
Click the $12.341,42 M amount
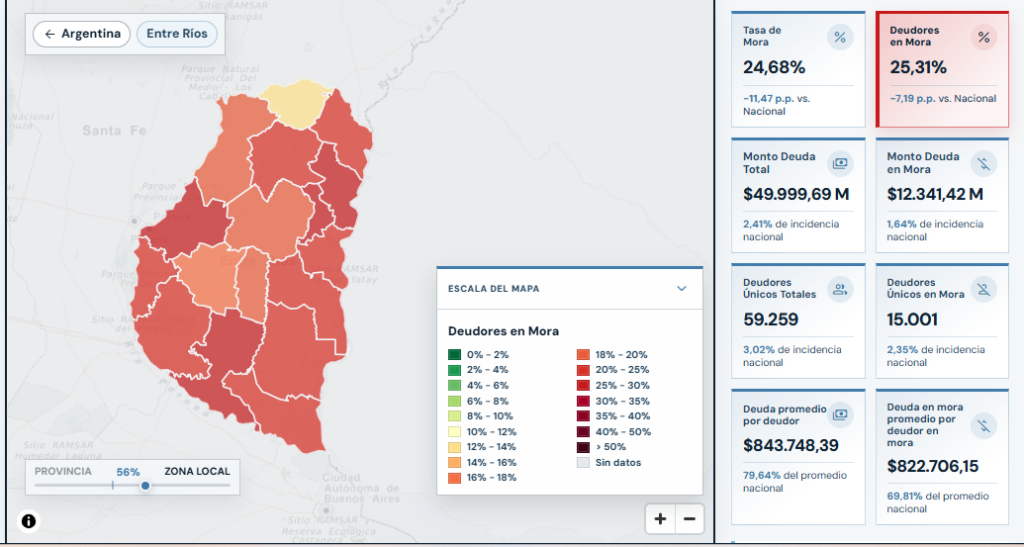coord(935,194)
